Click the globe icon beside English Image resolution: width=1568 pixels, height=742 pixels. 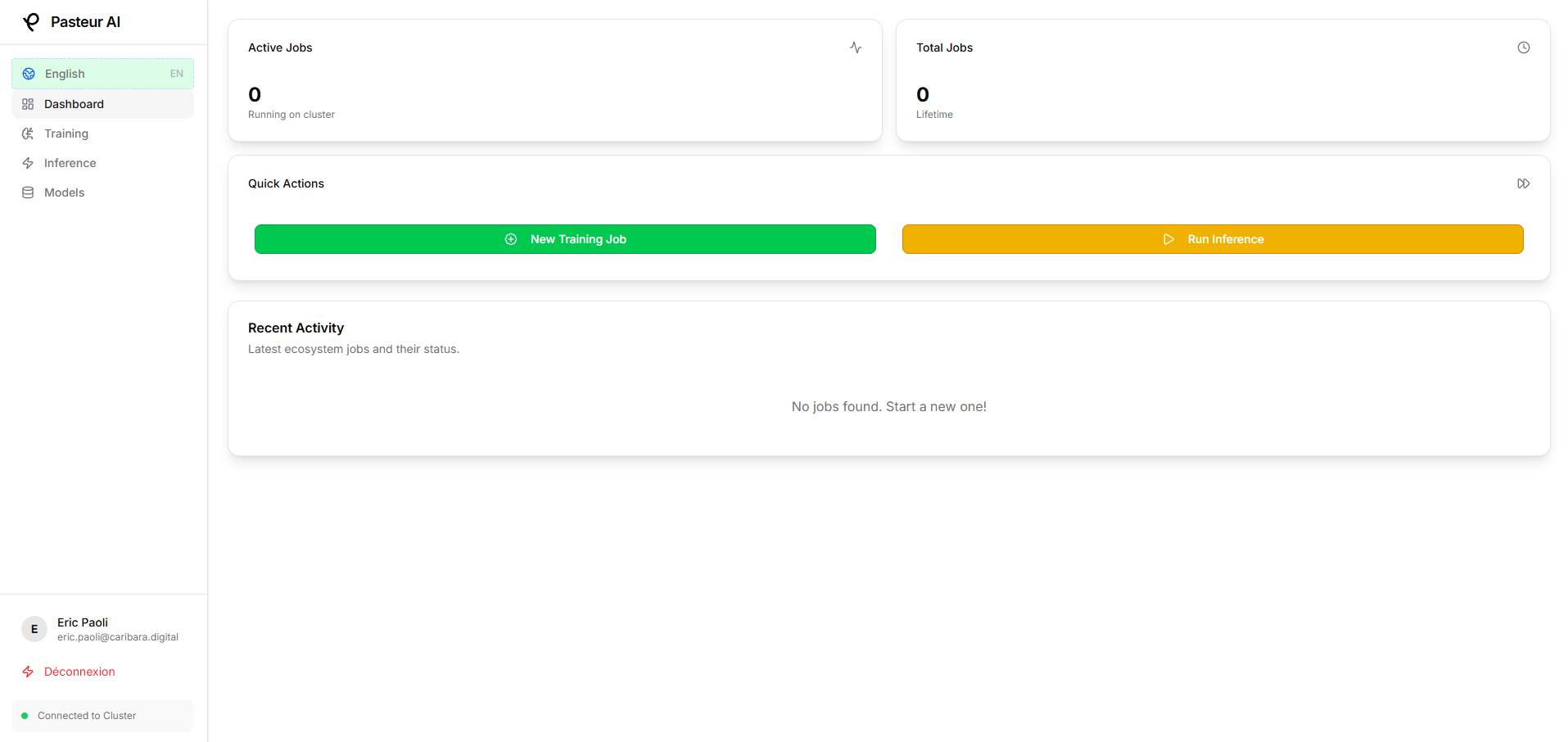click(29, 74)
